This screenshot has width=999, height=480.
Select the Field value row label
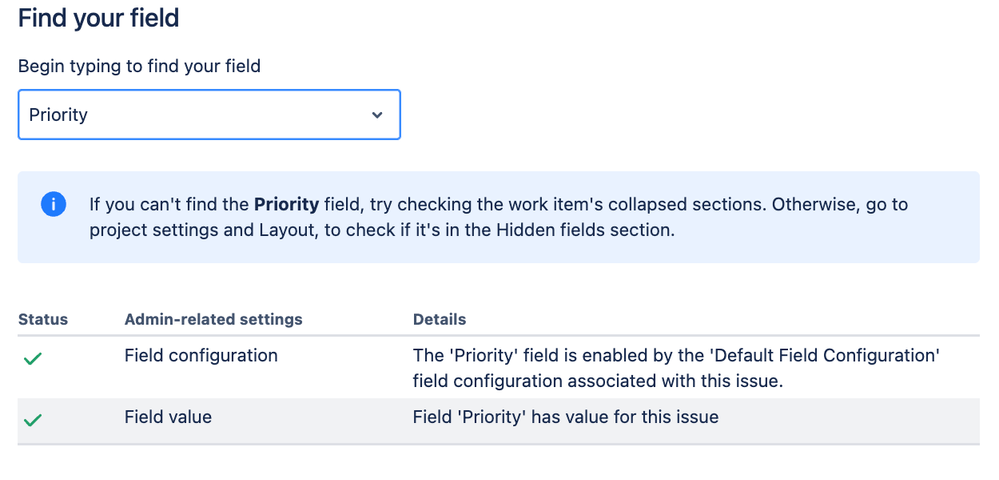point(168,417)
